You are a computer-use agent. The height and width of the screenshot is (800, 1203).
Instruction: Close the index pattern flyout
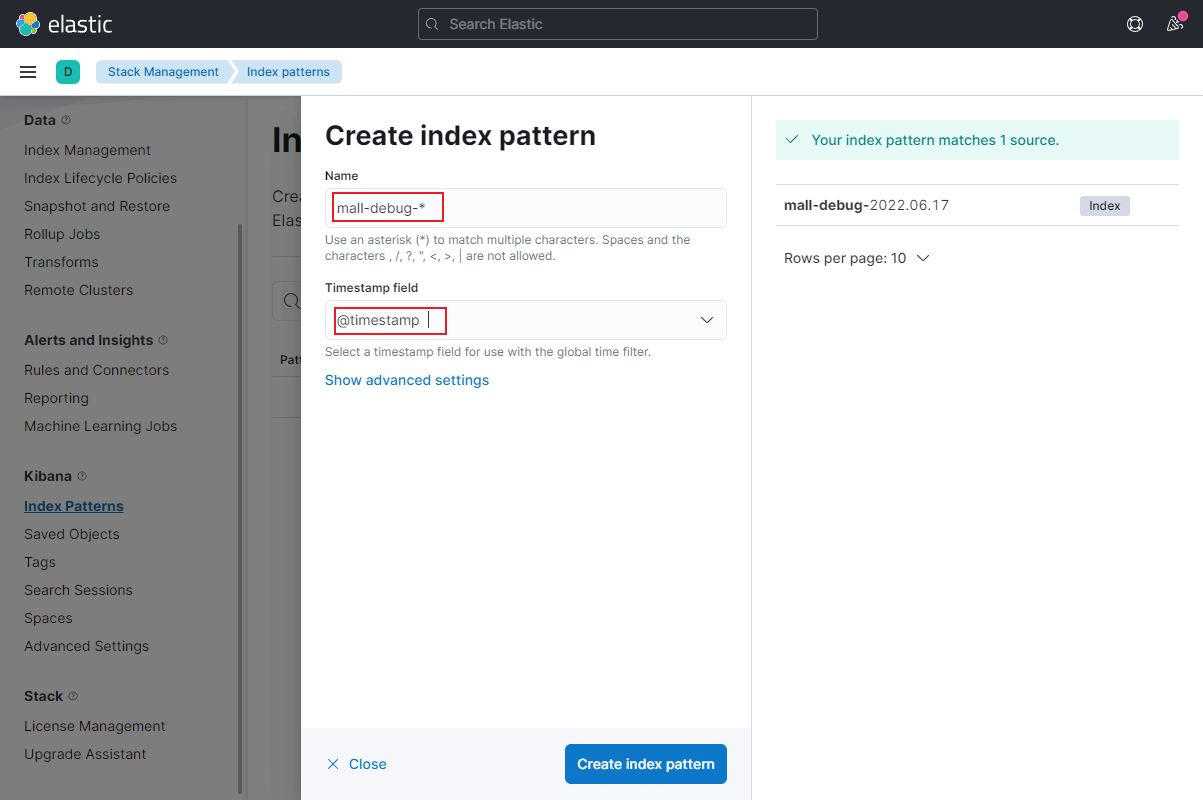point(357,764)
